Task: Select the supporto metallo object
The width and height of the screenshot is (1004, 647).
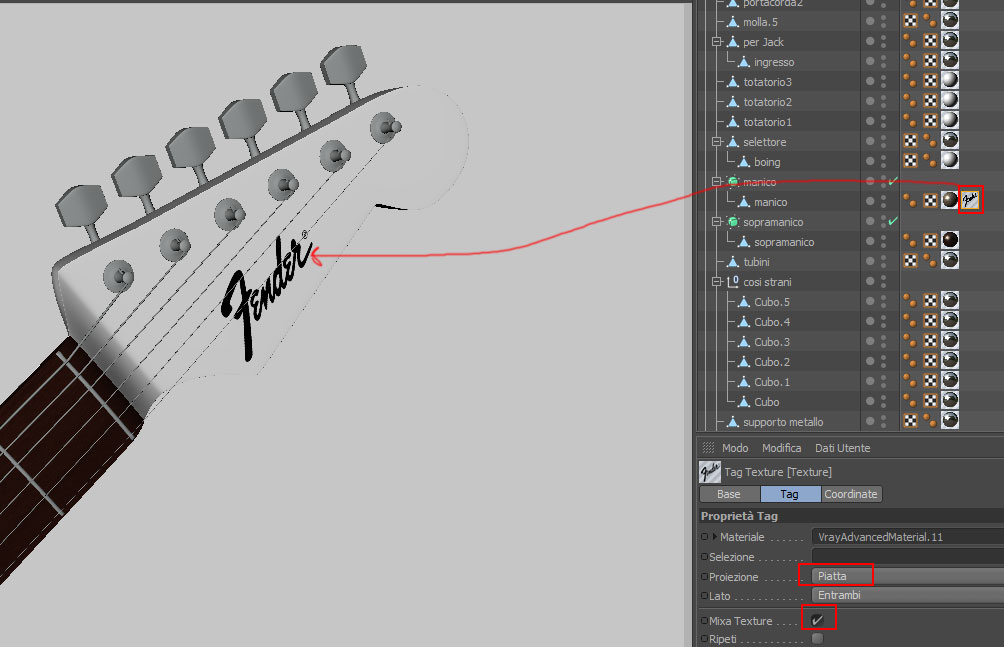Action: (x=783, y=422)
